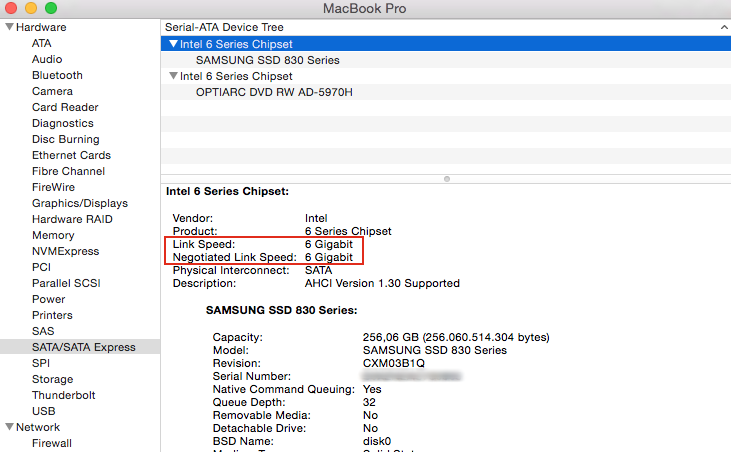Click the Model value SAMSUNG SSD 830 Series
This screenshot has height=452, width=731.
(434, 350)
